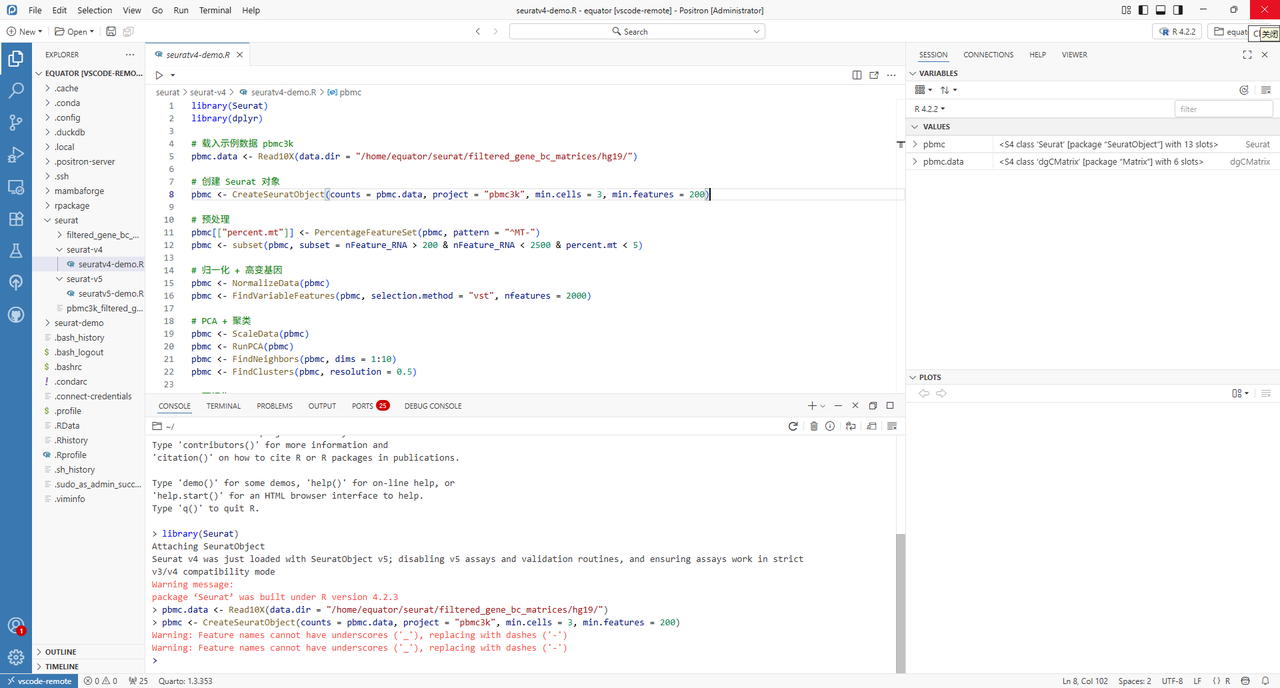Open the Manage gear icon

16,657
